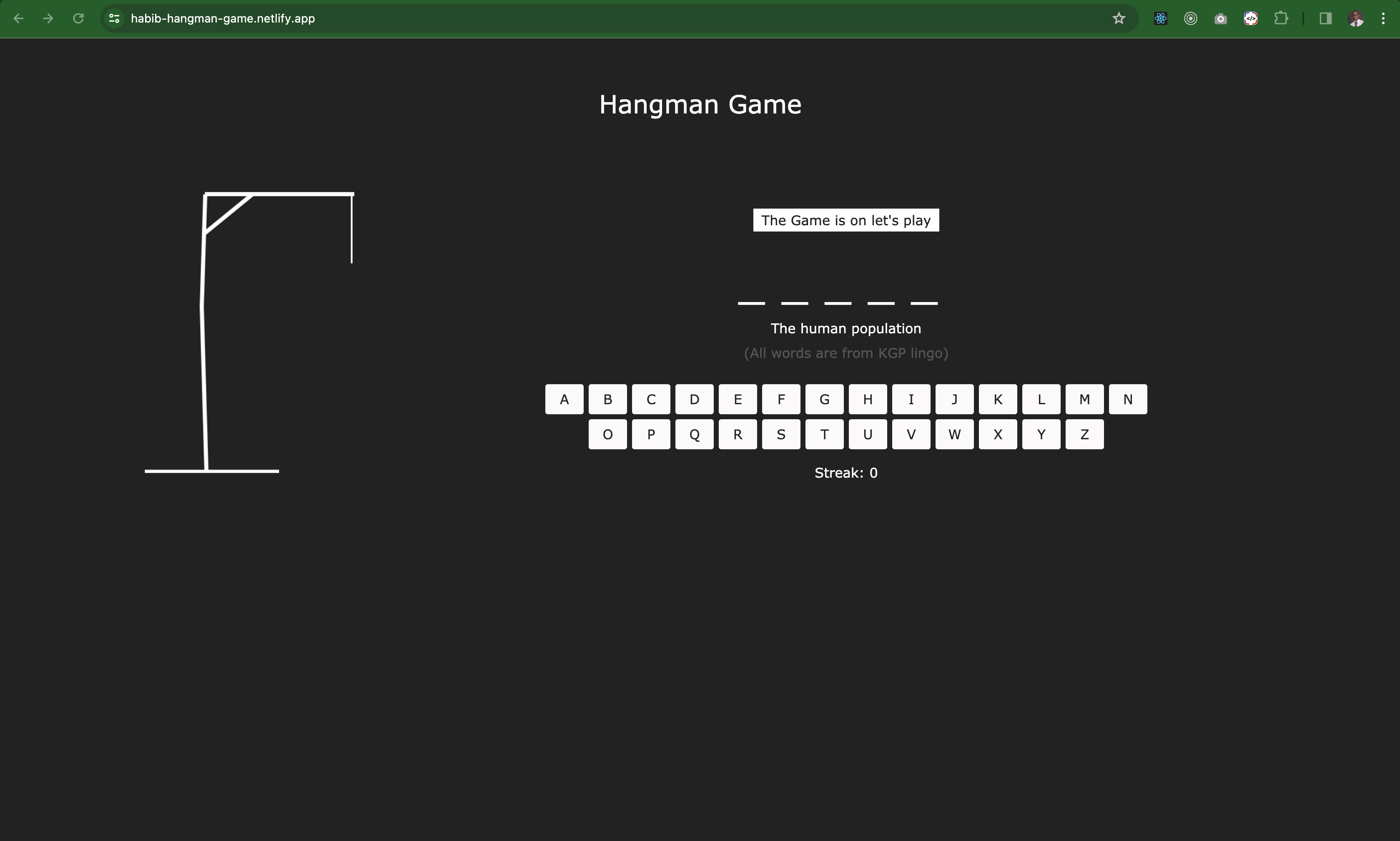
Task: Click the "The Game is on" banner
Action: 846,220
